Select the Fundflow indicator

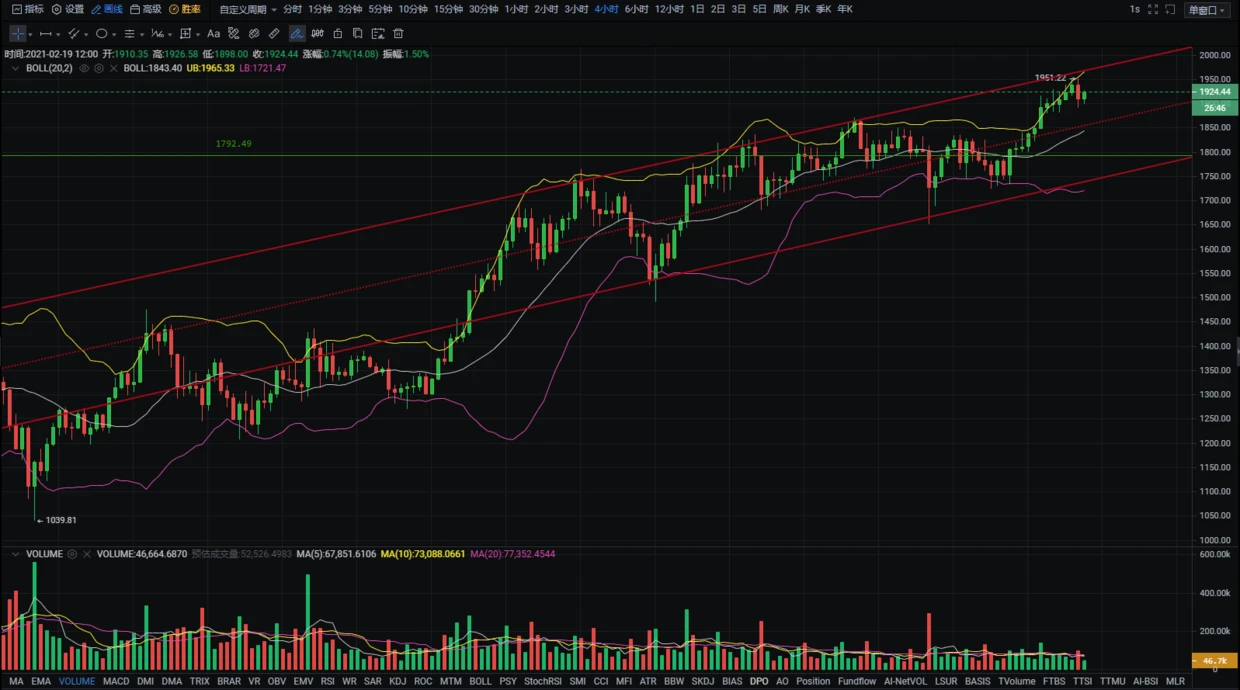tap(857, 681)
